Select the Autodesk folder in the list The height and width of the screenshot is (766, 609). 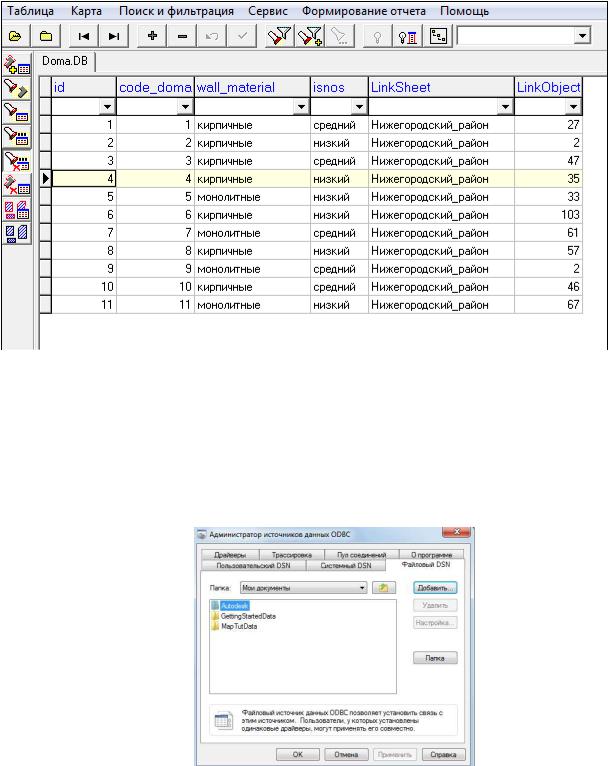(x=234, y=606)
